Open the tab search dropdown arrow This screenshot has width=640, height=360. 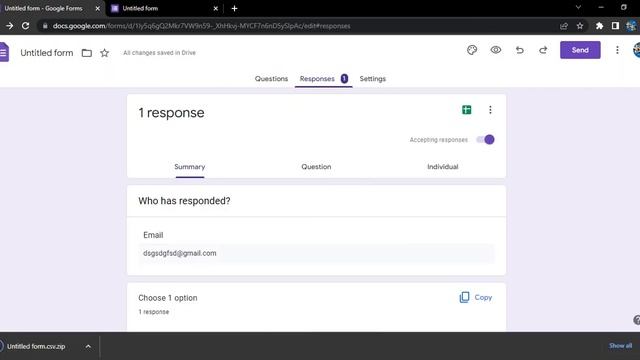point(578,7)
